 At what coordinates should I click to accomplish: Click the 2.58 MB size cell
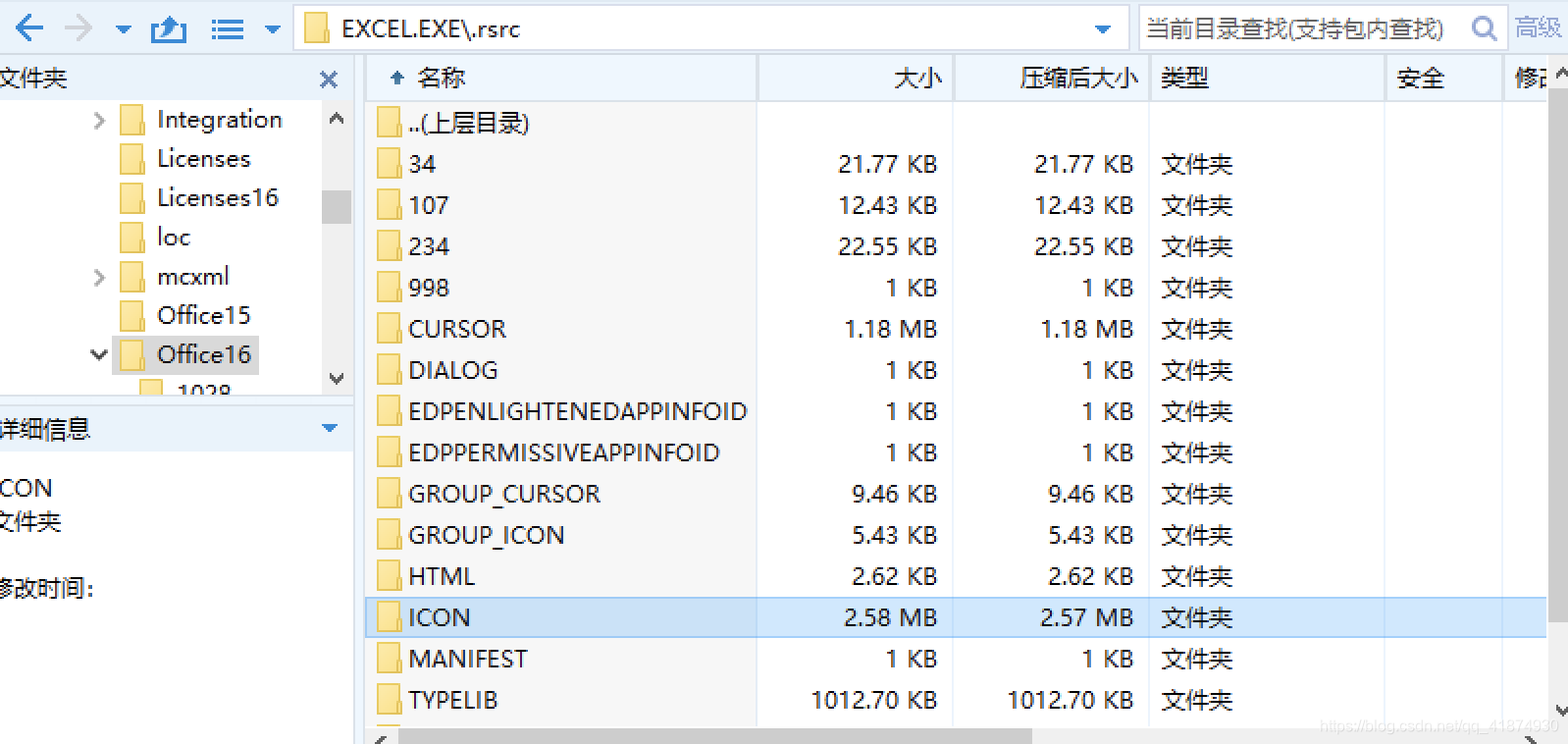[x=890, y=617]
